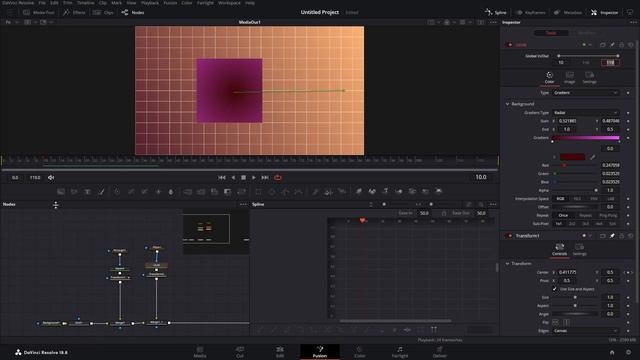Viewport: 640px width, 360px height.
Task: Click the gradient color bar
Action: [586, 138]
